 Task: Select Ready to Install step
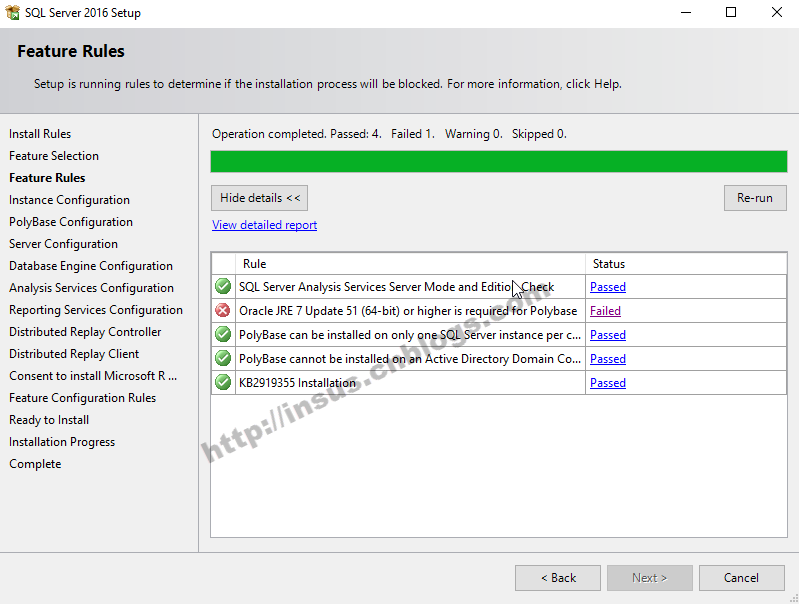49,419
